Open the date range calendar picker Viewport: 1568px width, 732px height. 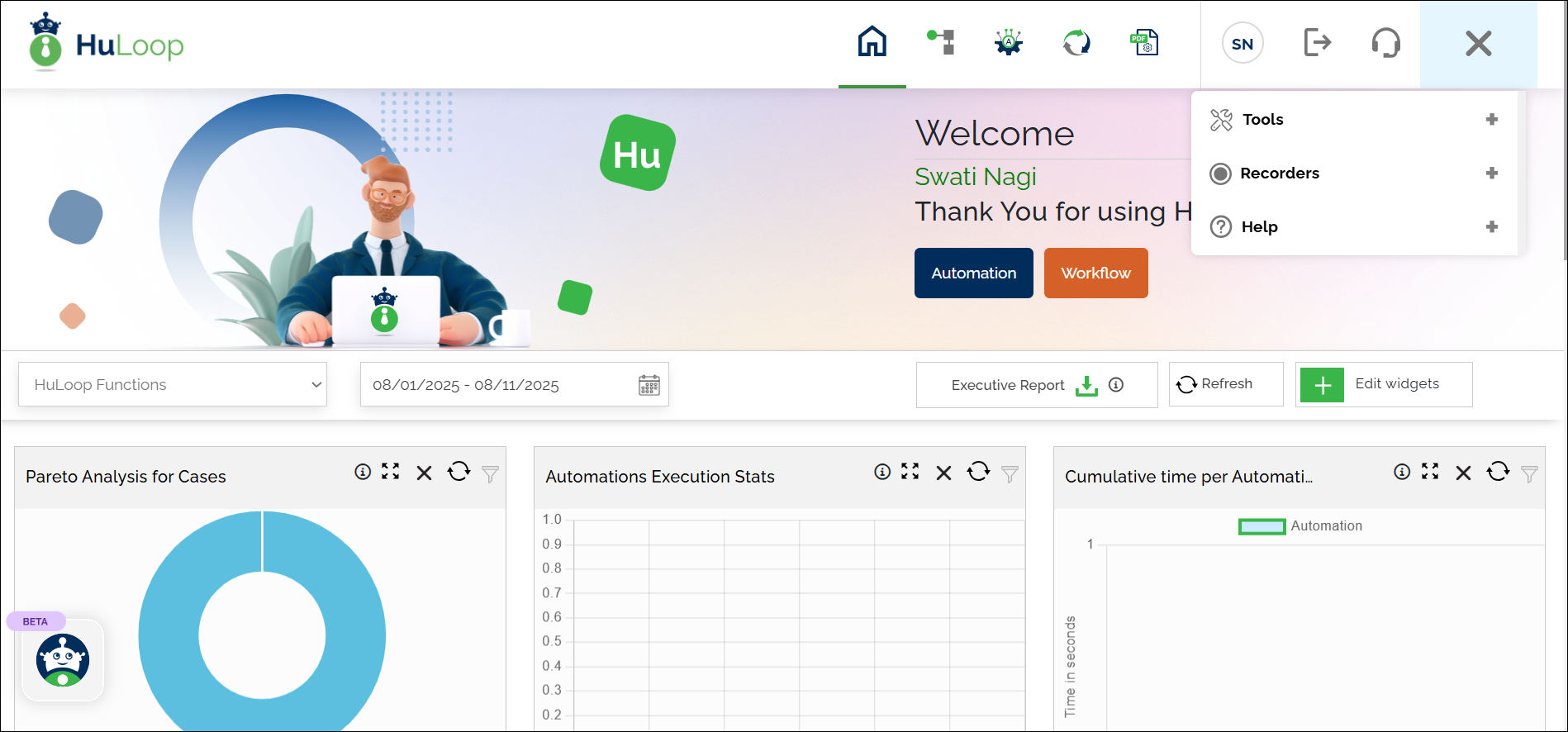(649, 386)
